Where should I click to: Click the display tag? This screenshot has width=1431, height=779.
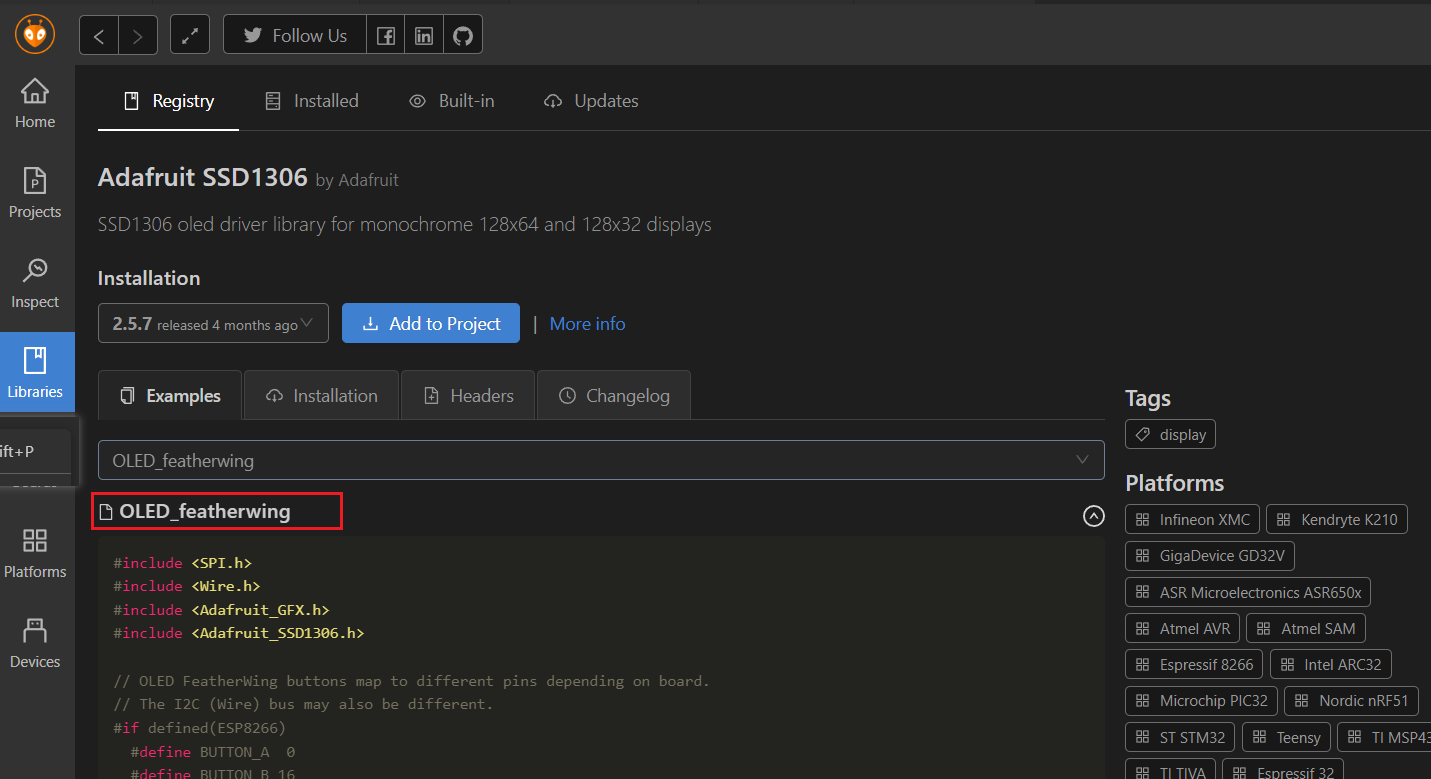[x=1170, y=435]
